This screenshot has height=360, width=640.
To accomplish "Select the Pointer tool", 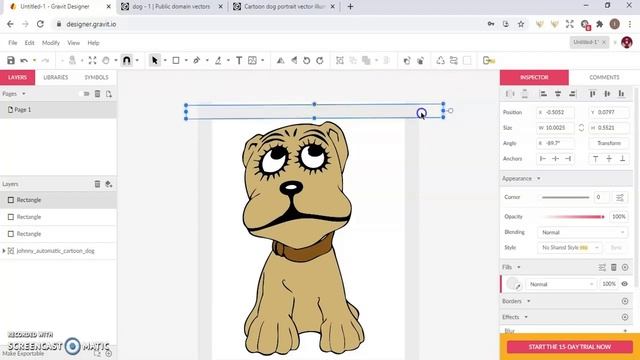I will click(154, 60).
